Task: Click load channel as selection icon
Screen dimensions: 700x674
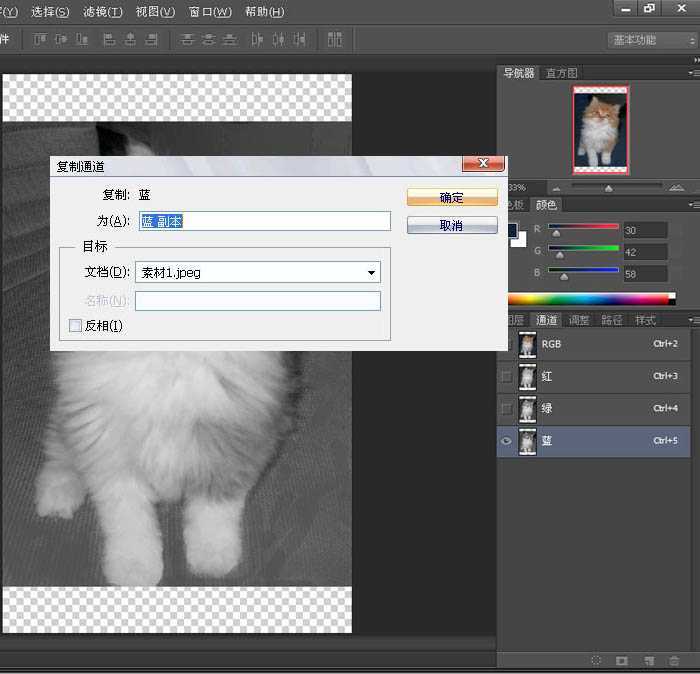Action: 596,661
